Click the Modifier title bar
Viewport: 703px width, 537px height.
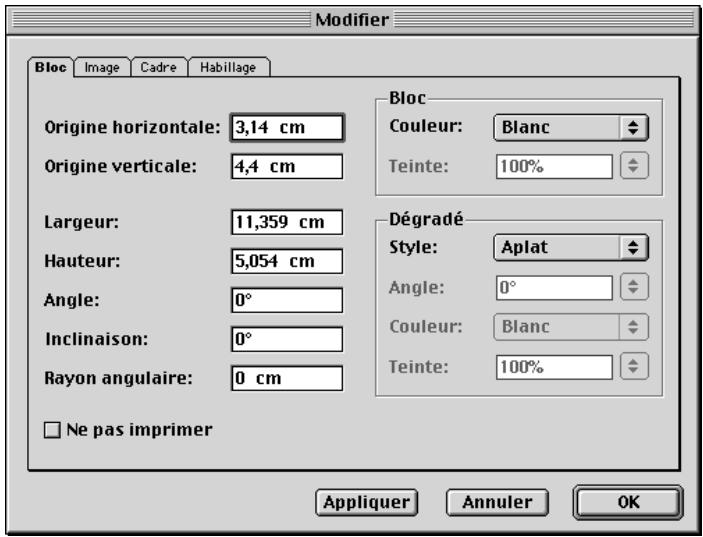click(x=352, y=20)
